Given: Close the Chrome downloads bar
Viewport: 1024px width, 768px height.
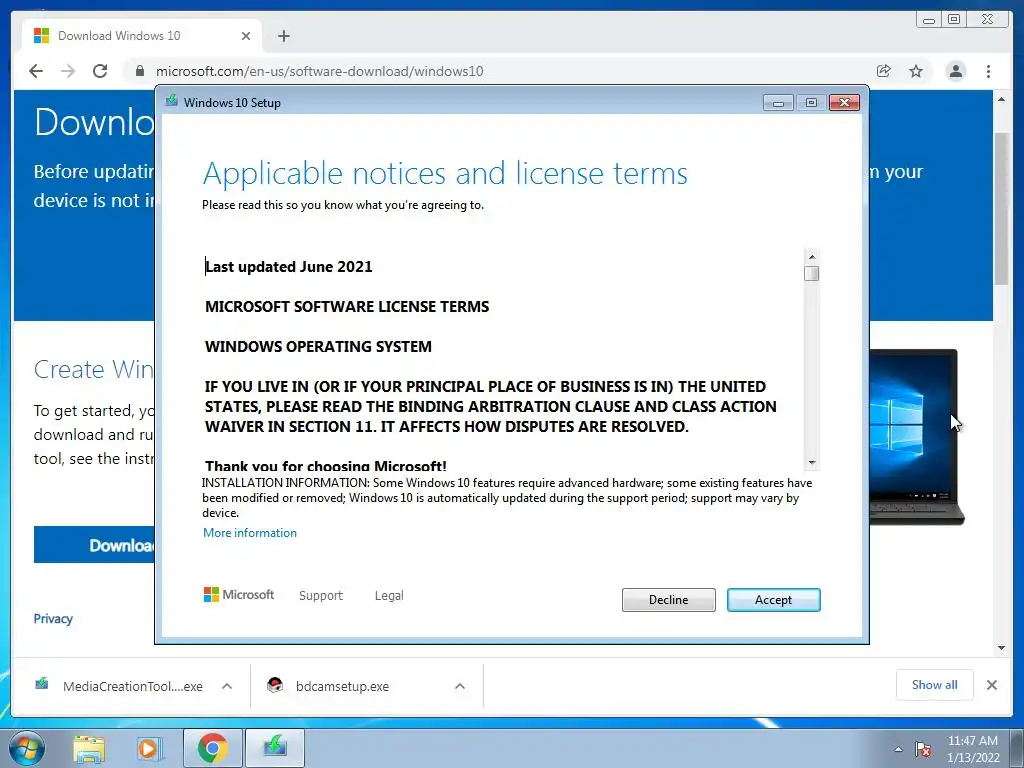Looking at the screenshot, I should point(991,685).
